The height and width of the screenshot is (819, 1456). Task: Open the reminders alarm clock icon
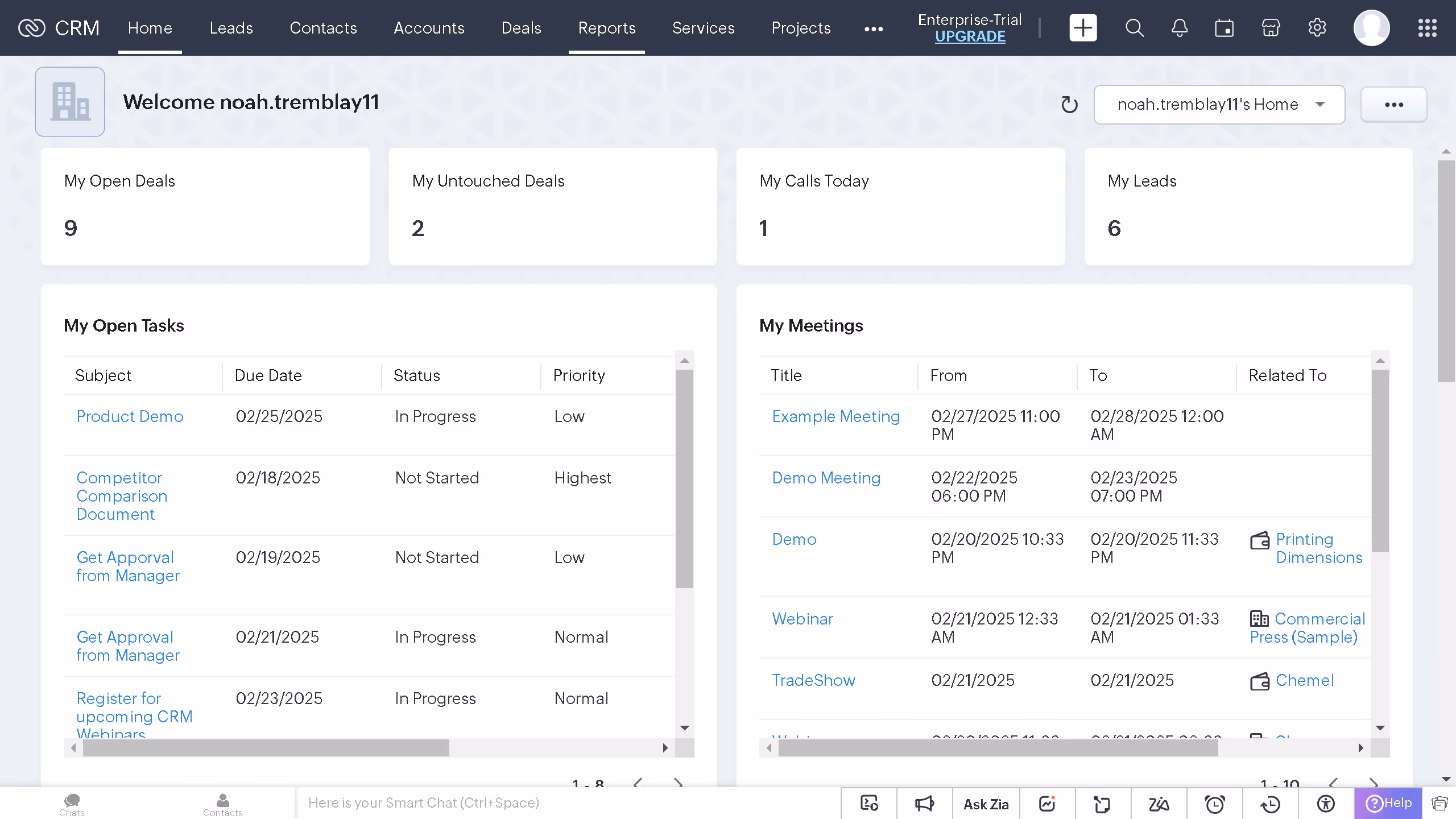click(1215, 804)
